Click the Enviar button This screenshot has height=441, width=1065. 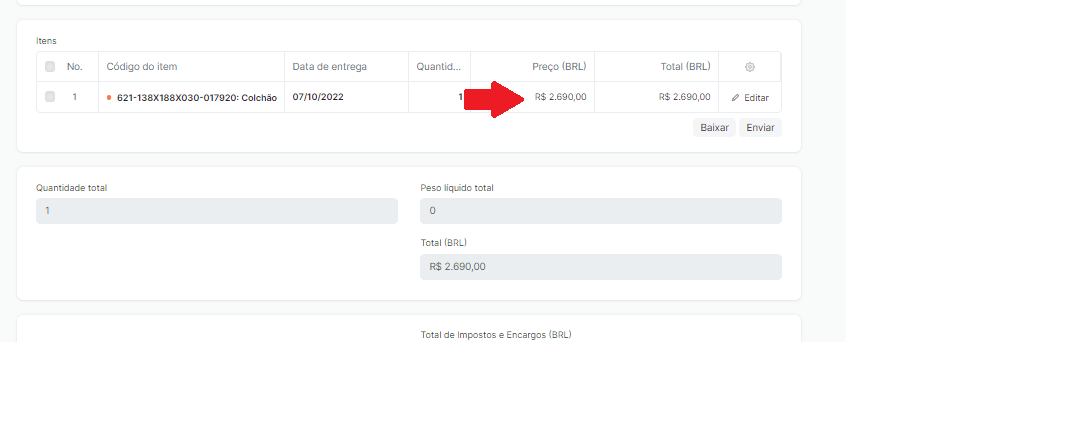pos(760,128)
